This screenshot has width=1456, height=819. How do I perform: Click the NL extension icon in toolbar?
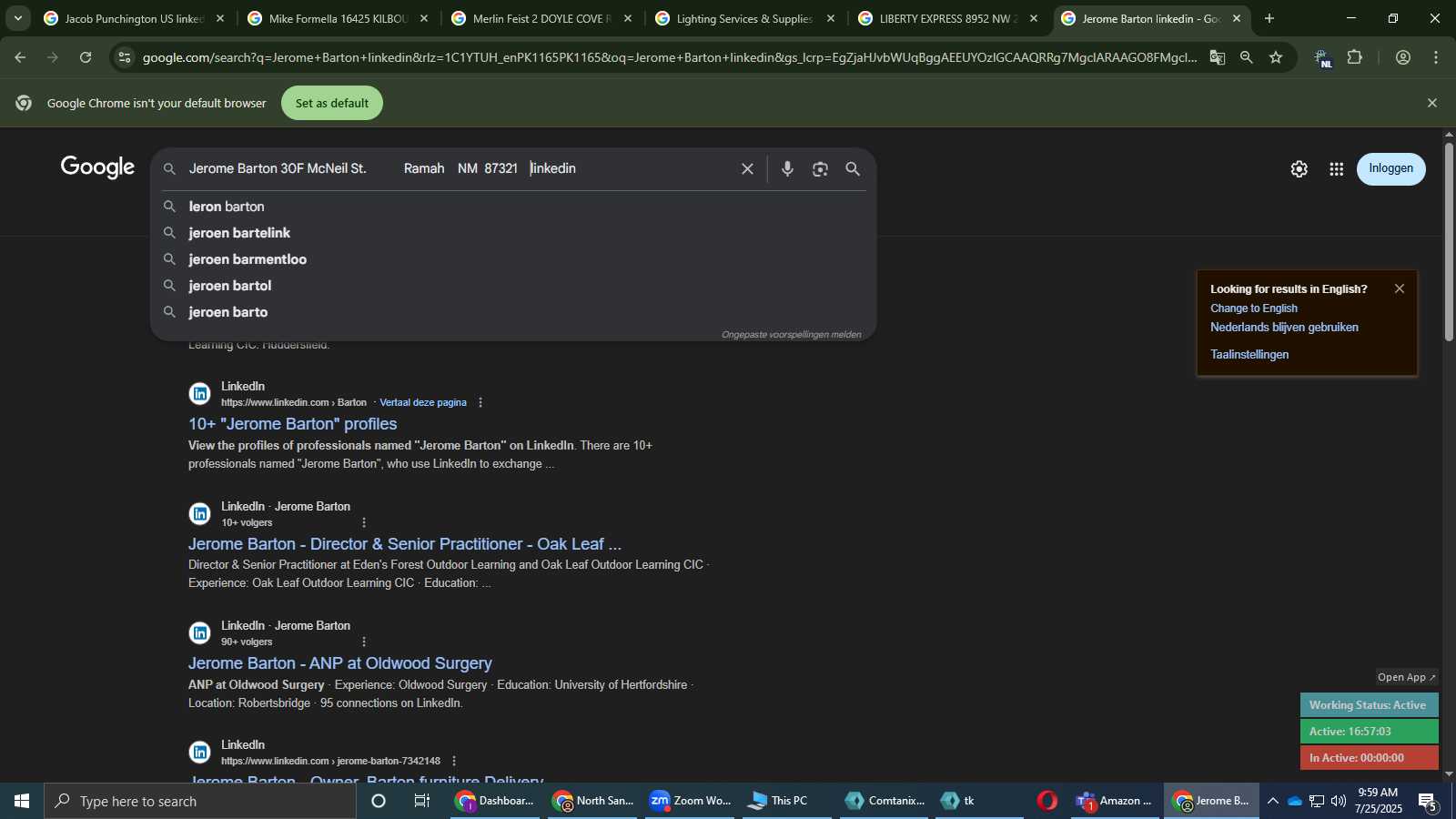point(1322,58)
